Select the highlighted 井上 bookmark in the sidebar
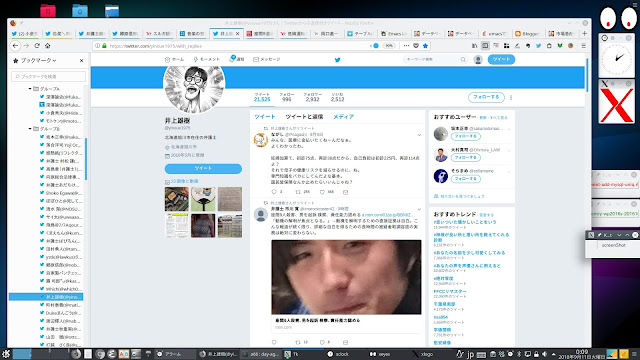640x360 pixels. pyautogui.click(x=46, y=297)
